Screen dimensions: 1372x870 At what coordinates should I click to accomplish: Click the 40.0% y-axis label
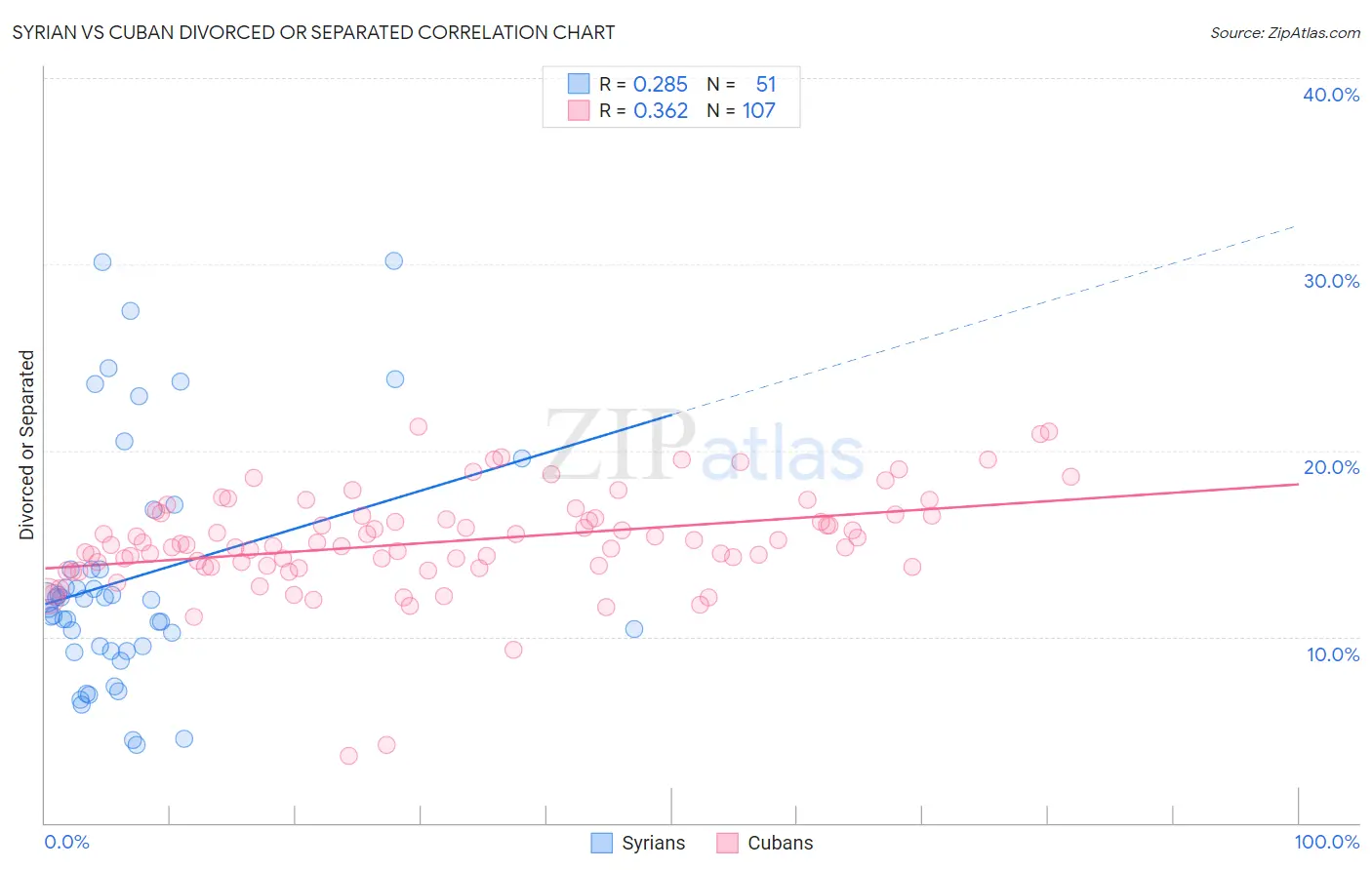pyautogui.click(x=1331, y=95)
